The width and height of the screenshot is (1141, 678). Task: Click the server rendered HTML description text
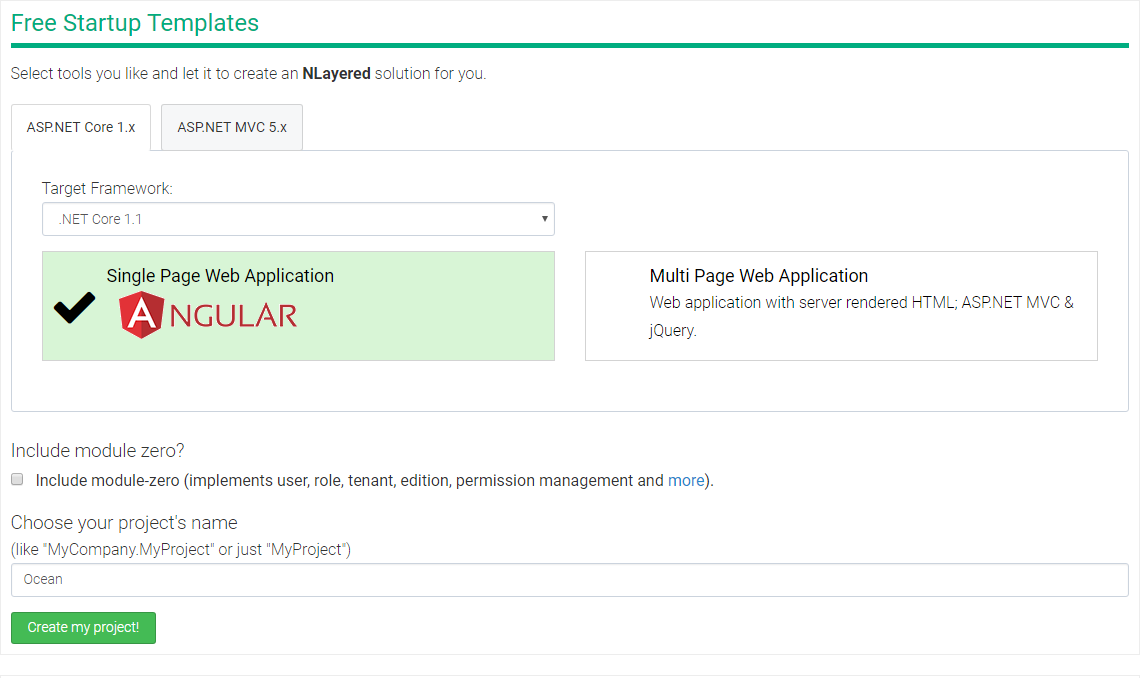pyautogui.click(x=862, y=316)
